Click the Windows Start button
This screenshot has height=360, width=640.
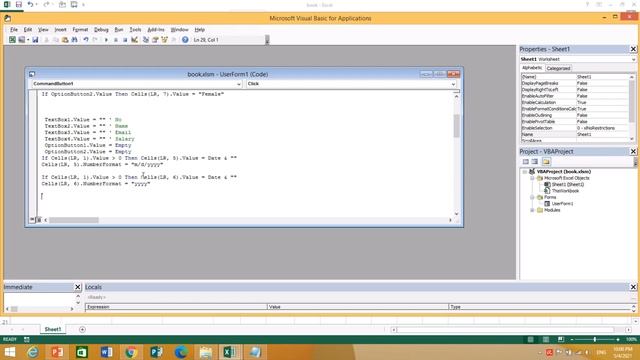pyautogui.click(x=9, y=352)
